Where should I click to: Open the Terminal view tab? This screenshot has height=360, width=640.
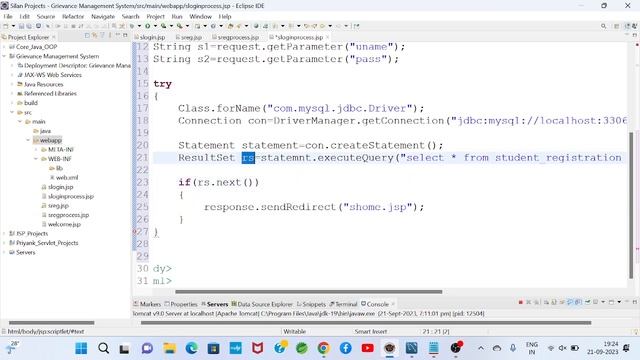pos(343,304)
